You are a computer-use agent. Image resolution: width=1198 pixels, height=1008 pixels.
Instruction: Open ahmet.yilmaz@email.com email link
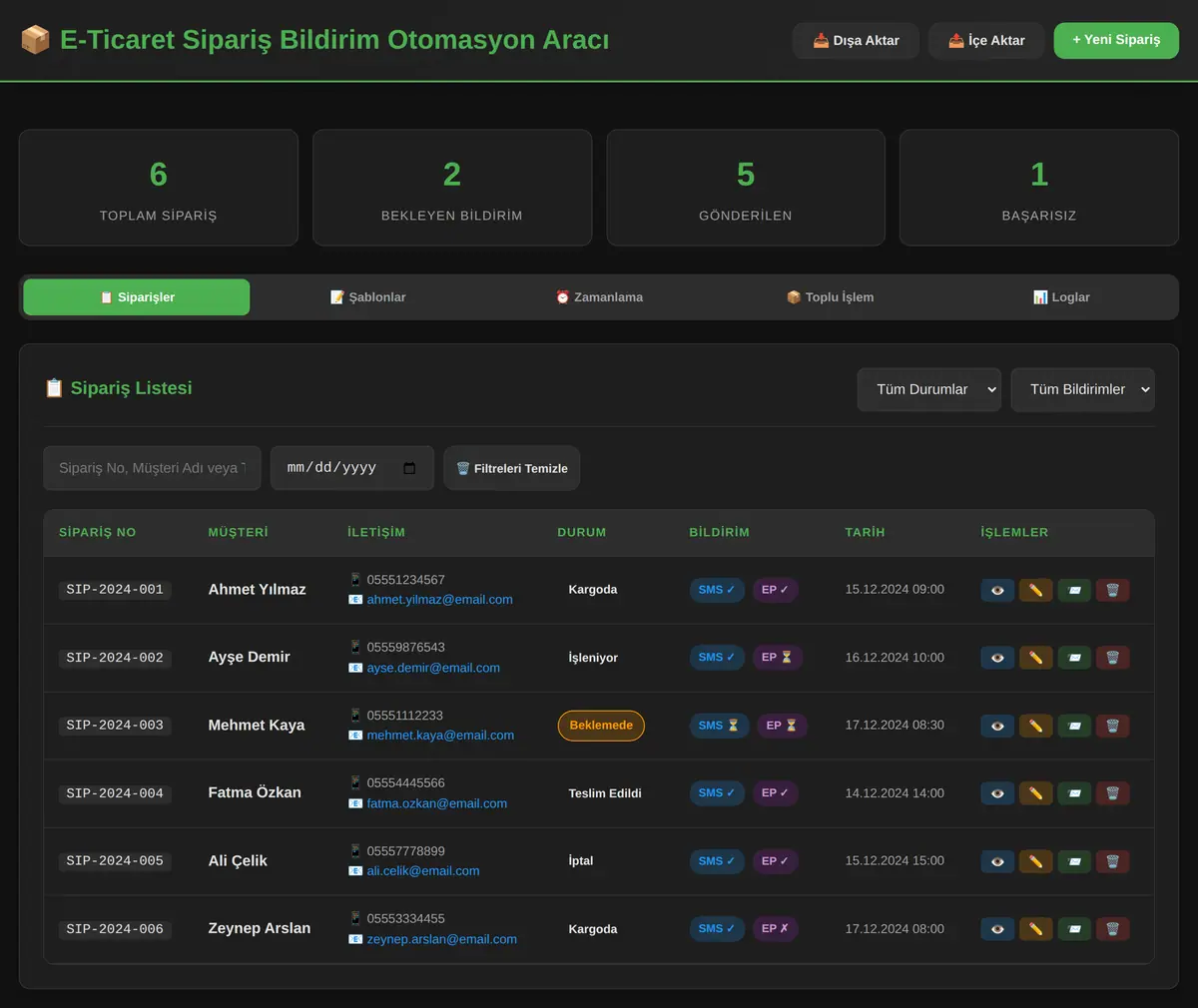click(439, 600)
